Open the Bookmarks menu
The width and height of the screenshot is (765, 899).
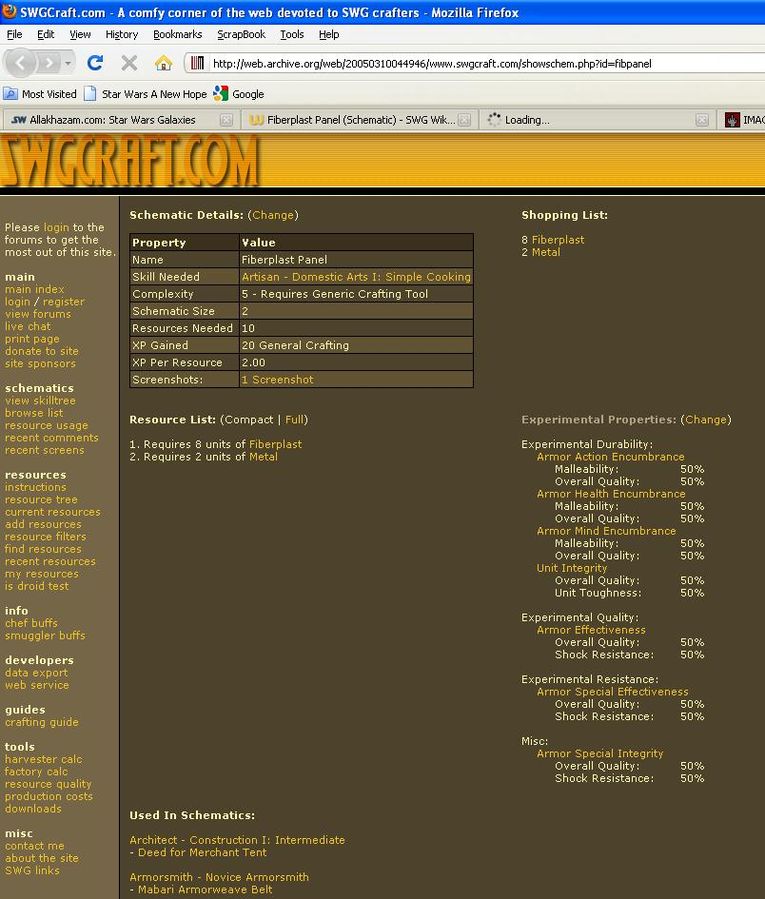pos(177,34)
